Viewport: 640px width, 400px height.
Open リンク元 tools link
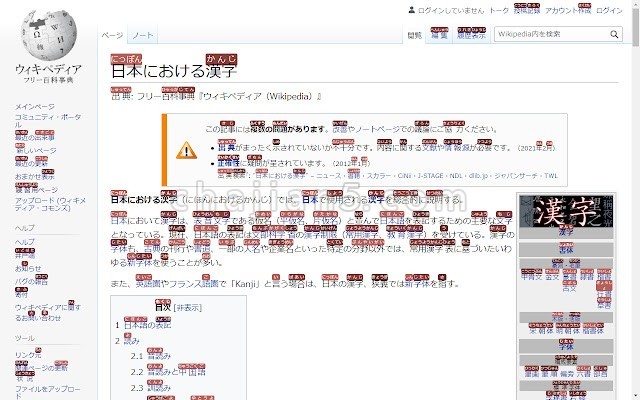pyautogui.click(x=28, y=354)
